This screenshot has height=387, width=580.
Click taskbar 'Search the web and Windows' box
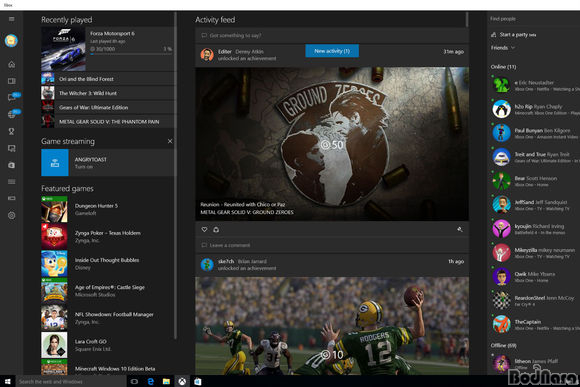(x=71, y=381)
